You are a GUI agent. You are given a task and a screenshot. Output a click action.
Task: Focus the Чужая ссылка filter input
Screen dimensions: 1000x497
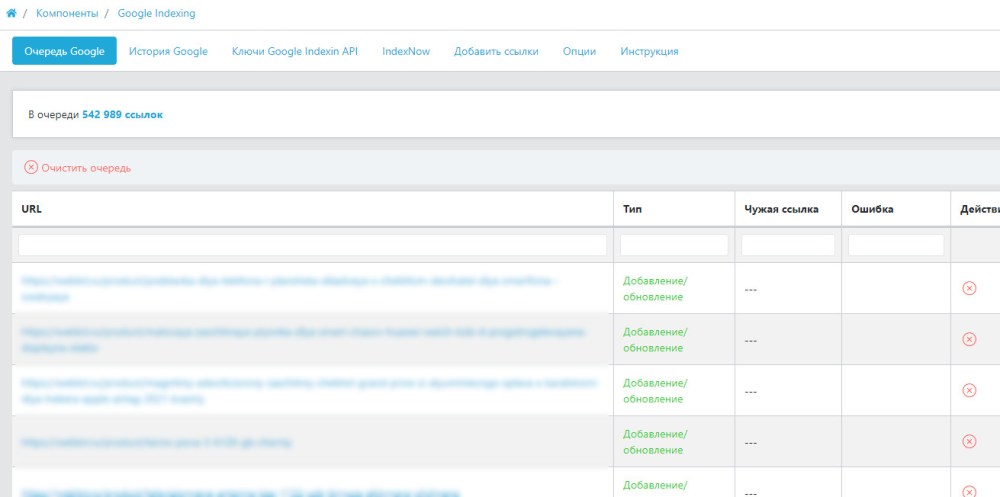[788, 245]
